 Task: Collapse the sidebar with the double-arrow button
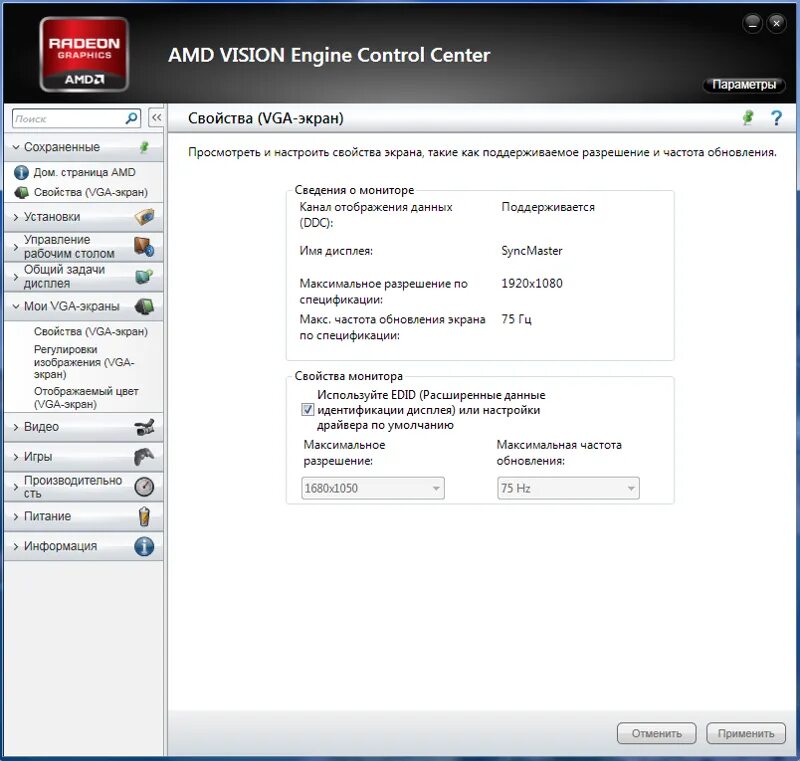[x=156, y=118]
